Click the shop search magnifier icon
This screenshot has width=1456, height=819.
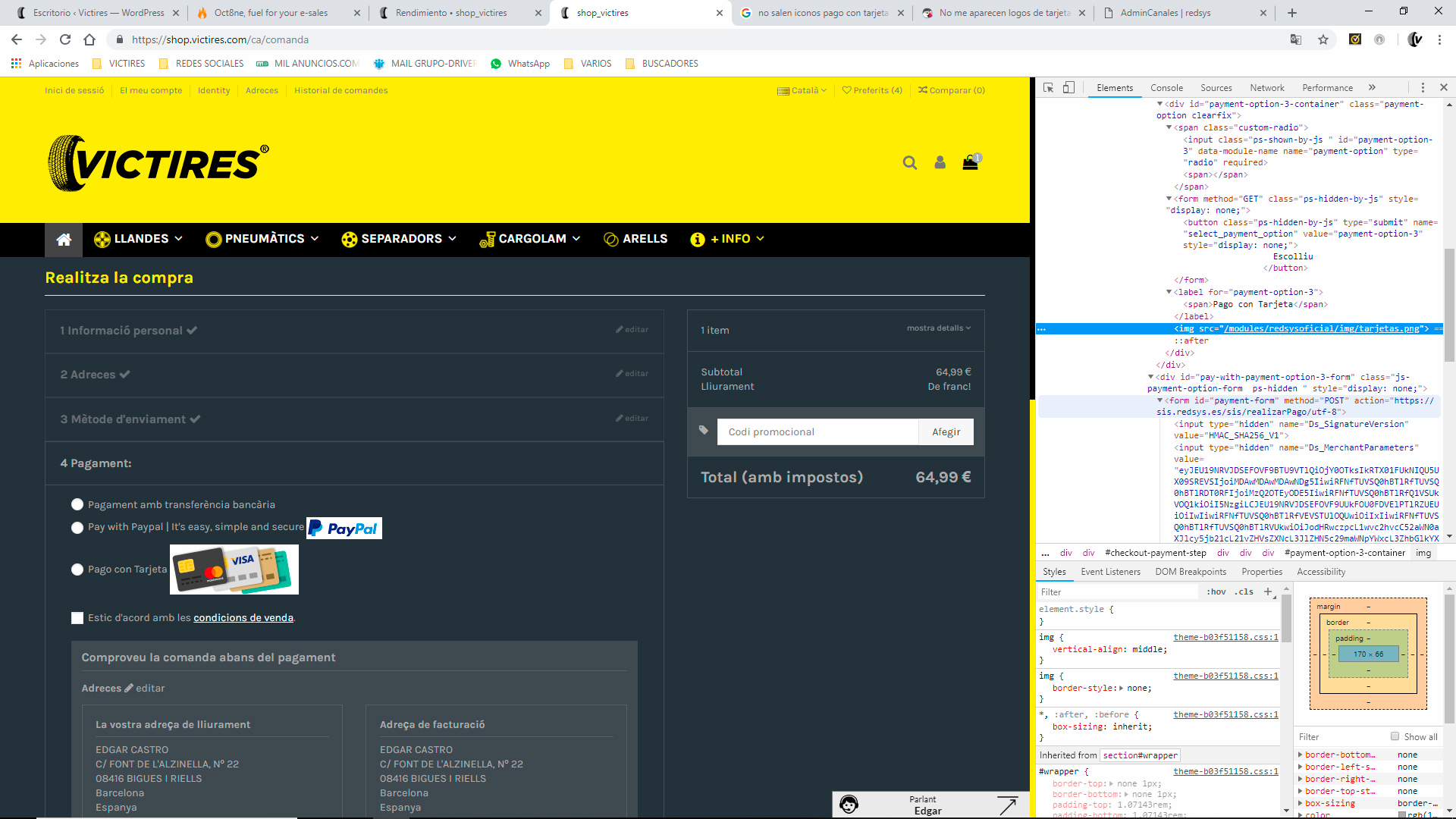909,163
